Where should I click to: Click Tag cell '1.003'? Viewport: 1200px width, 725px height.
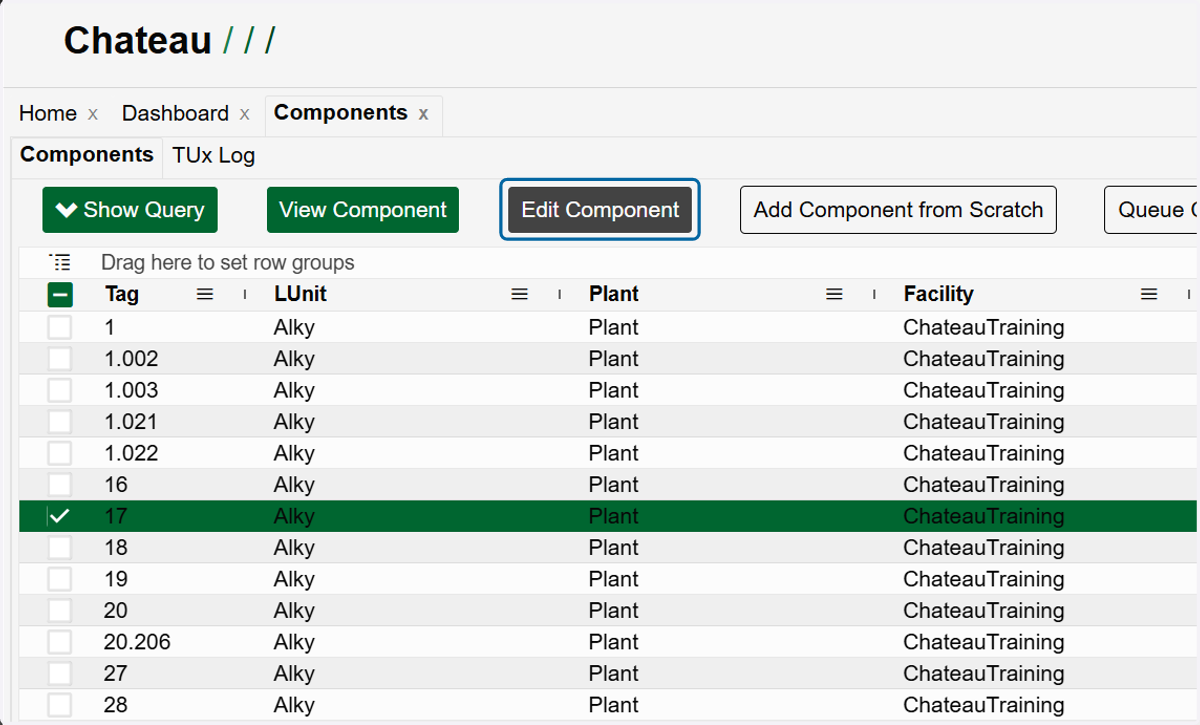(131, 390)
